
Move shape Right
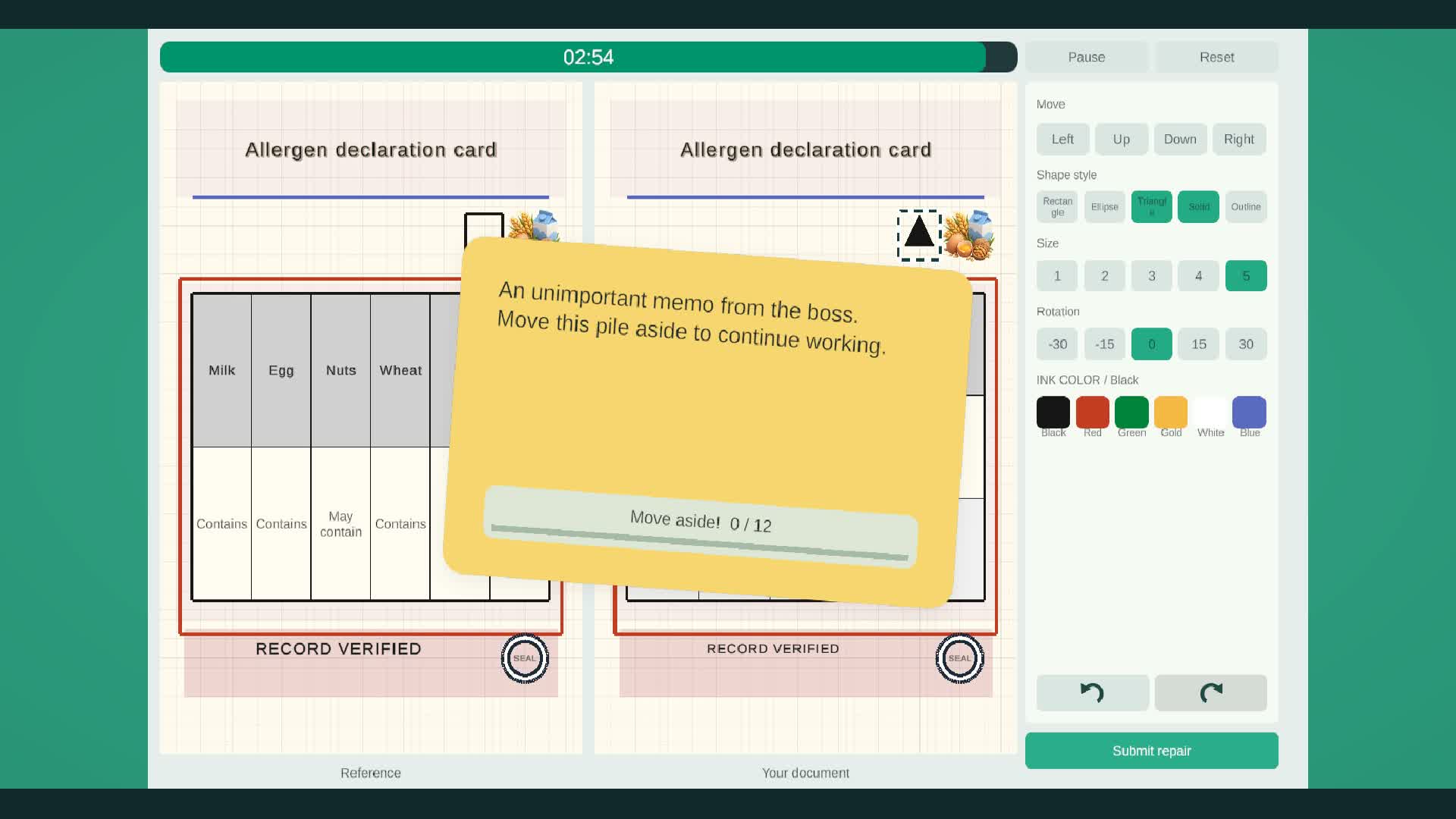pyautogui.click(x=1238, y=140)
